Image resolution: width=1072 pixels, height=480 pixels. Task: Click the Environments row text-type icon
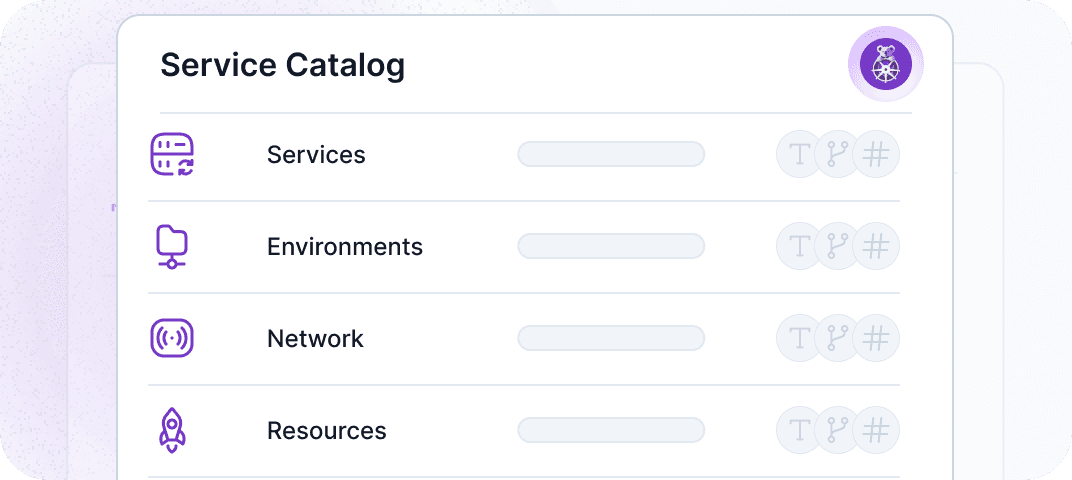point(800,247)
